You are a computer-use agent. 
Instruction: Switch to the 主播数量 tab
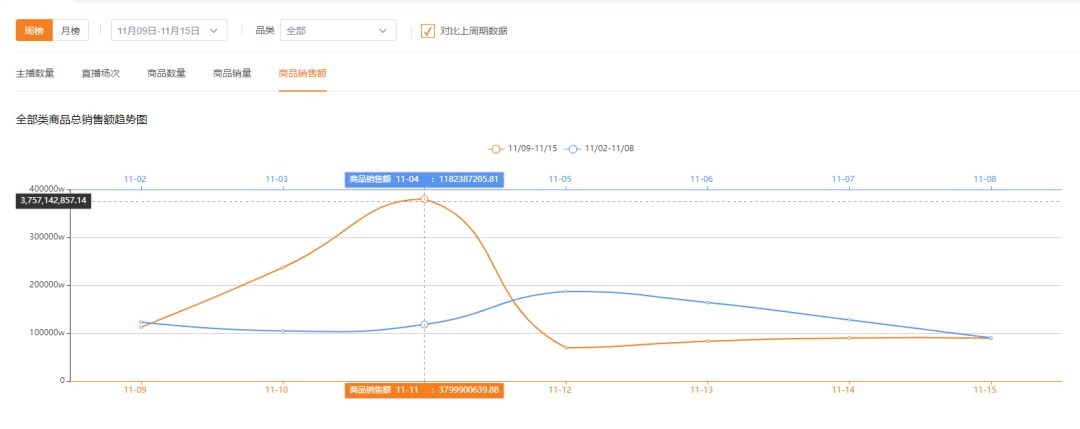35,73
